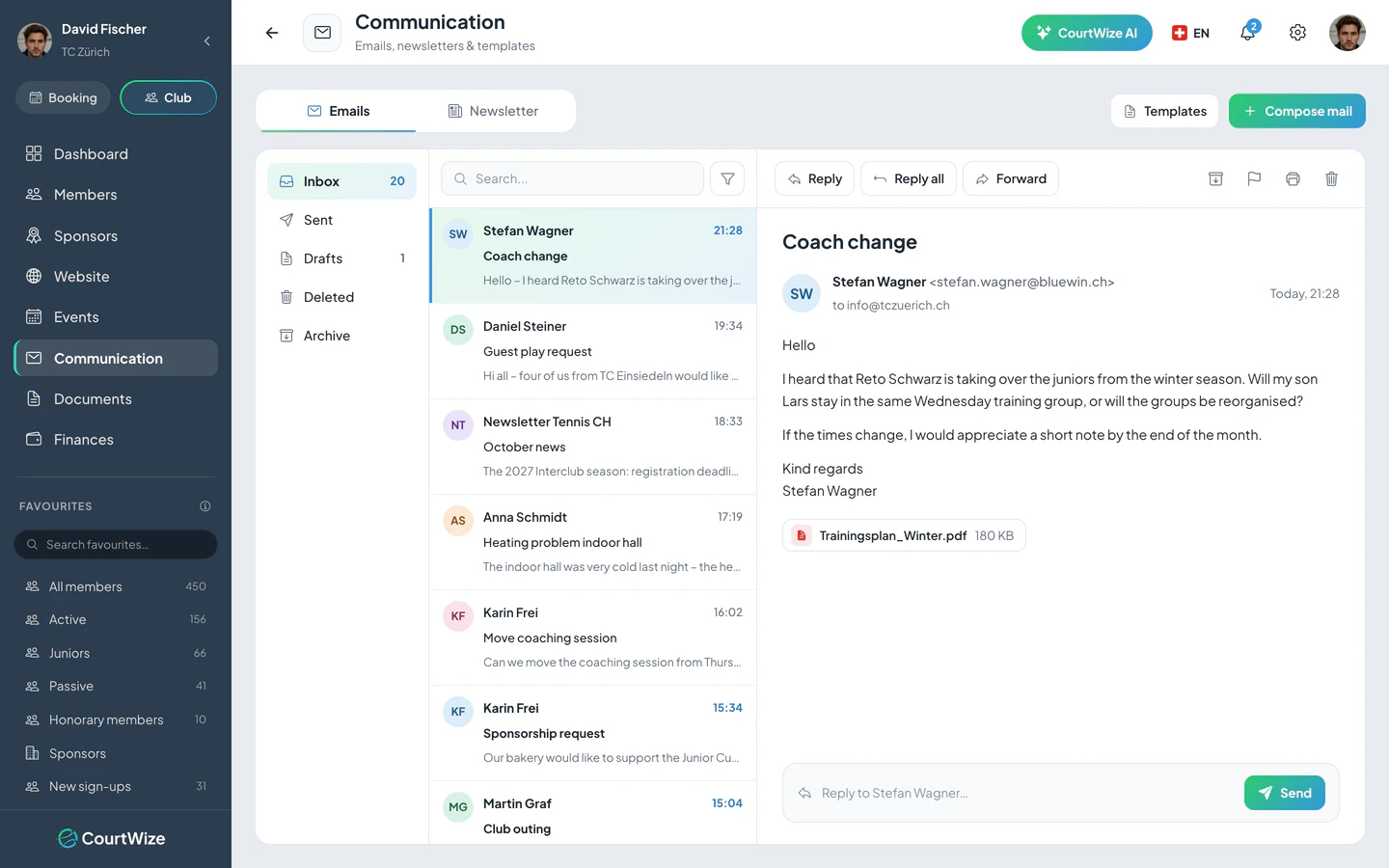Select the Emails tab

(338, 111)
